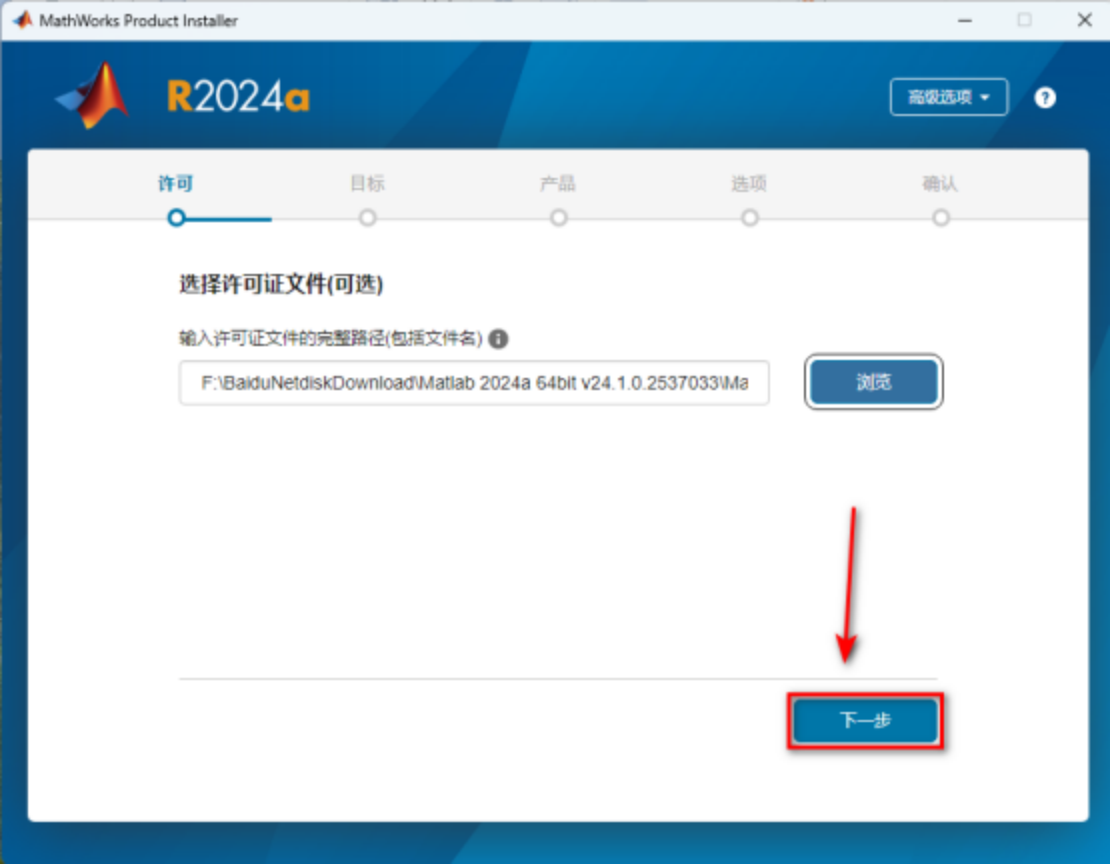Click the license file path input field
The image size is (1110, 864).
474,383
